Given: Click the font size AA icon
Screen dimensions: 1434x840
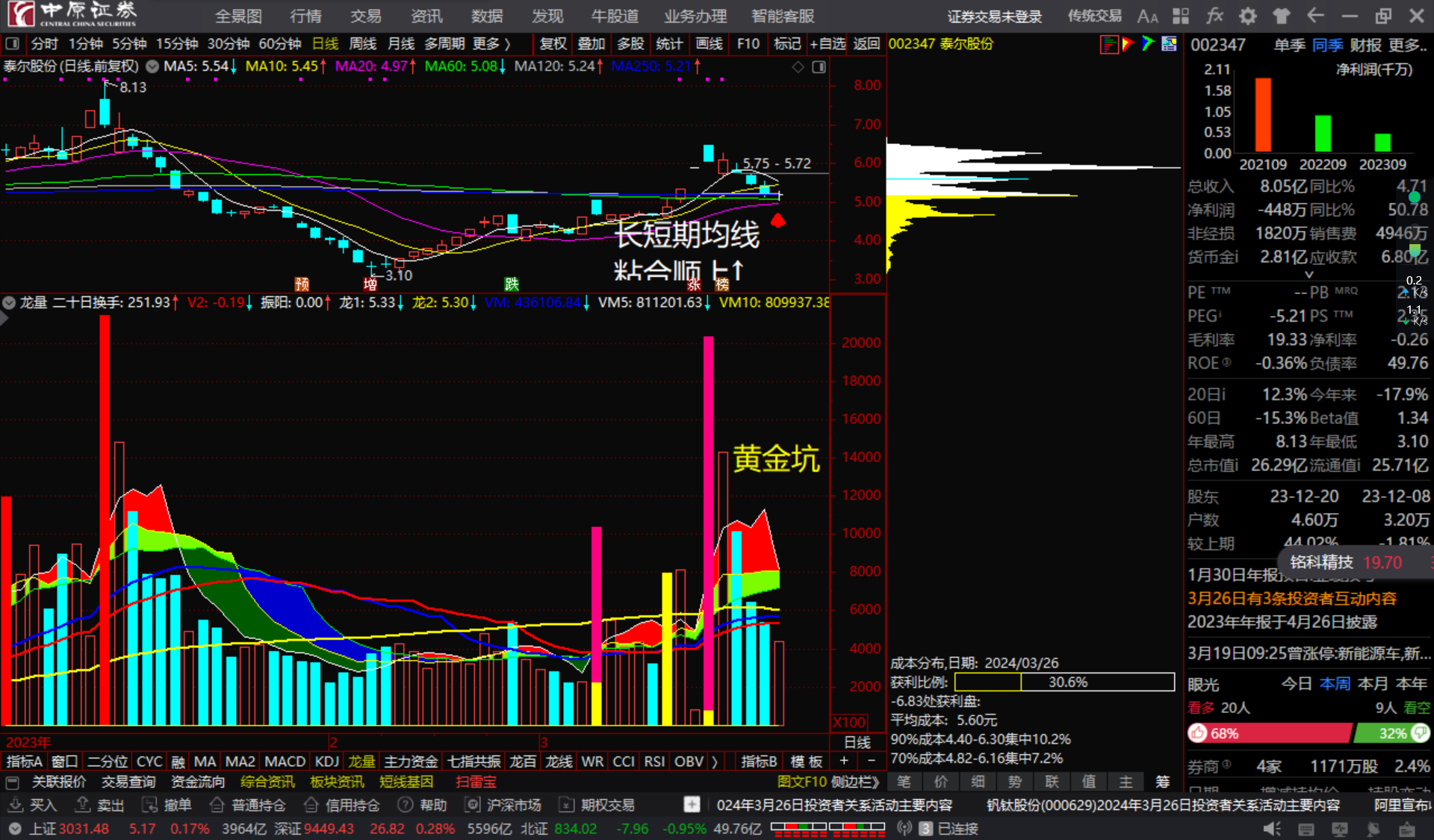Looking at the screenshot, I should (x=1147, y=16).
